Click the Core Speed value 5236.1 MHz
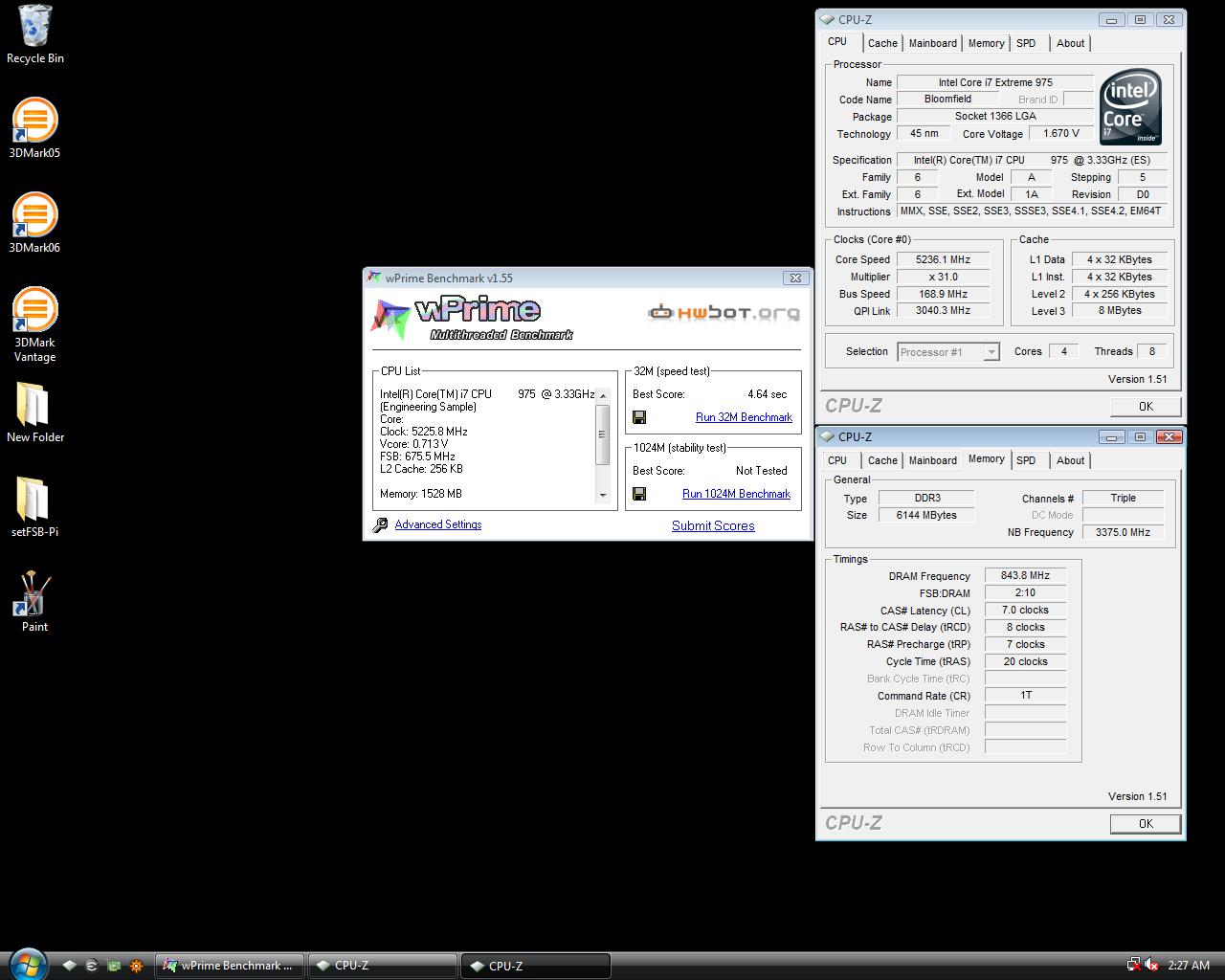The height and width of the screenshot is (980, 1225). [x=943, y=259]
